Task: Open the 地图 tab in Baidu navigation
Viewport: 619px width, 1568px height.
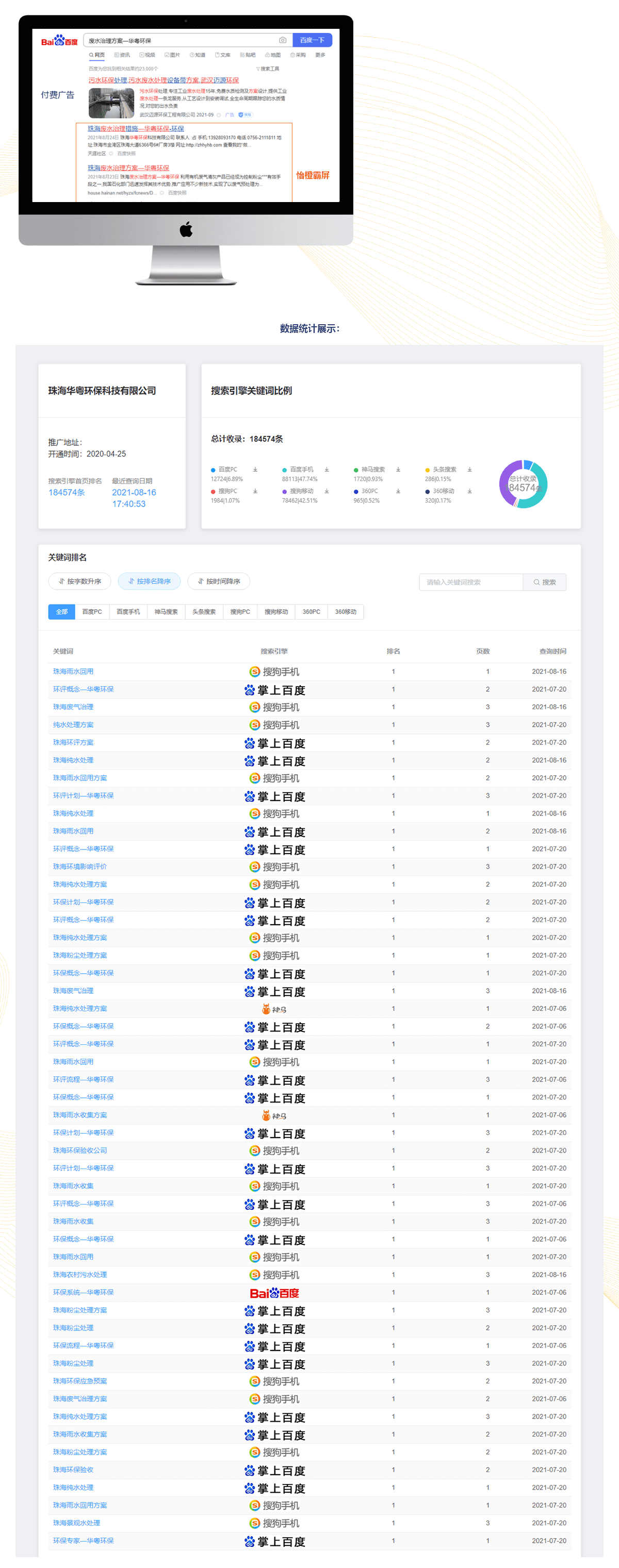Action: pyautogui.click(x=272, y=55)
